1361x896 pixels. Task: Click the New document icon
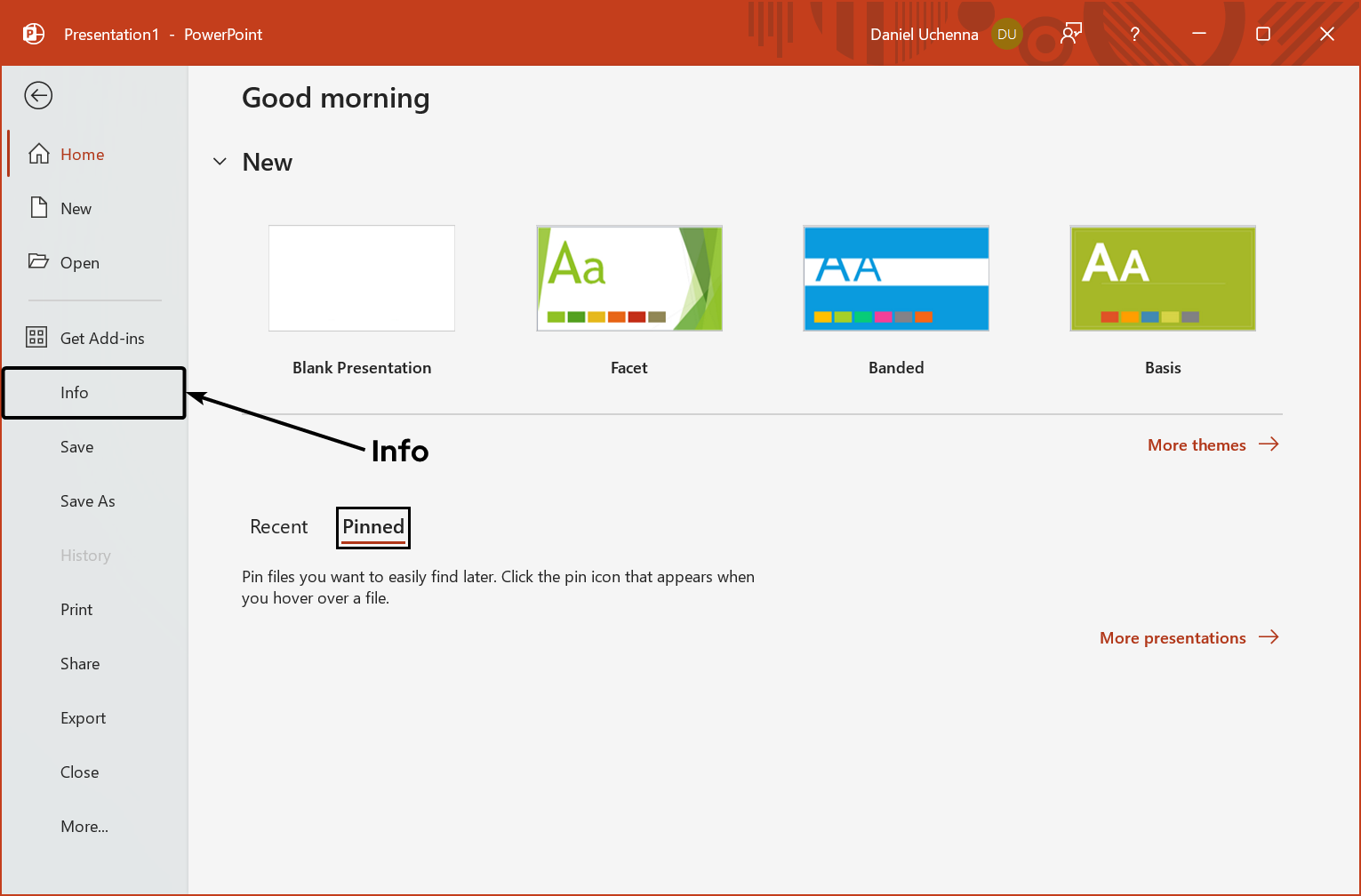(37, 207)
